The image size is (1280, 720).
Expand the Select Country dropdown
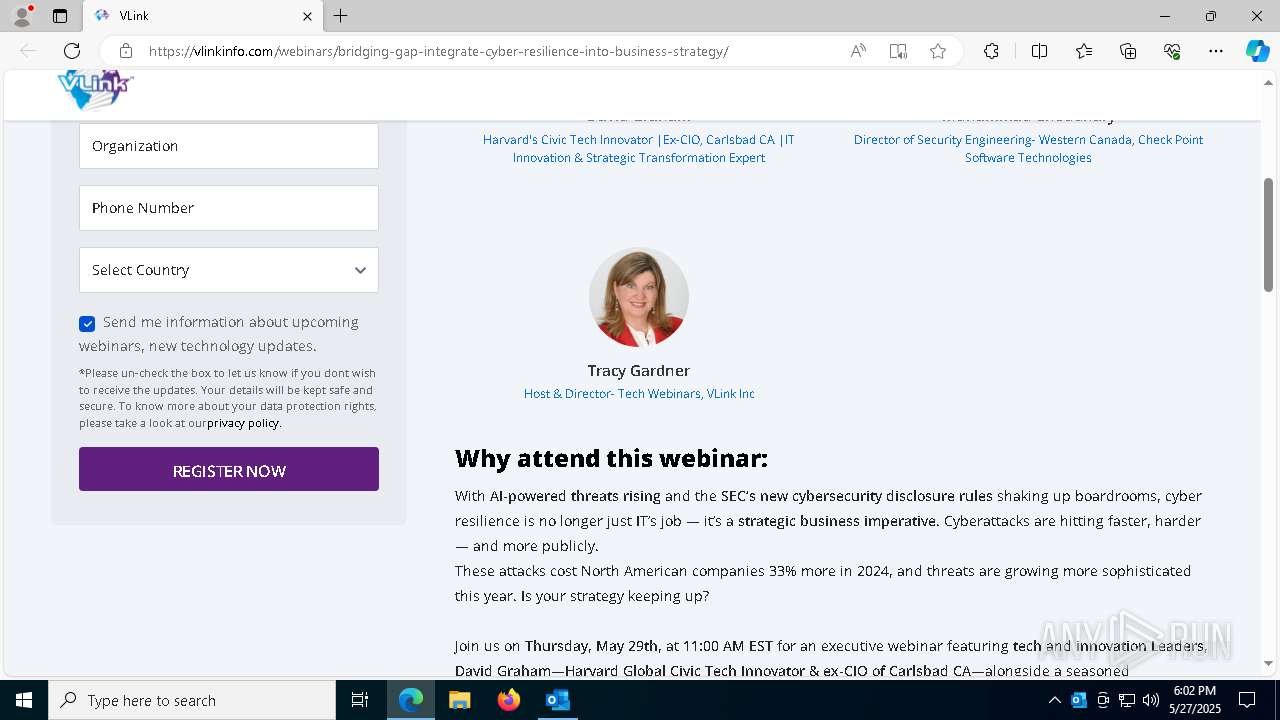tap(229, 270)
